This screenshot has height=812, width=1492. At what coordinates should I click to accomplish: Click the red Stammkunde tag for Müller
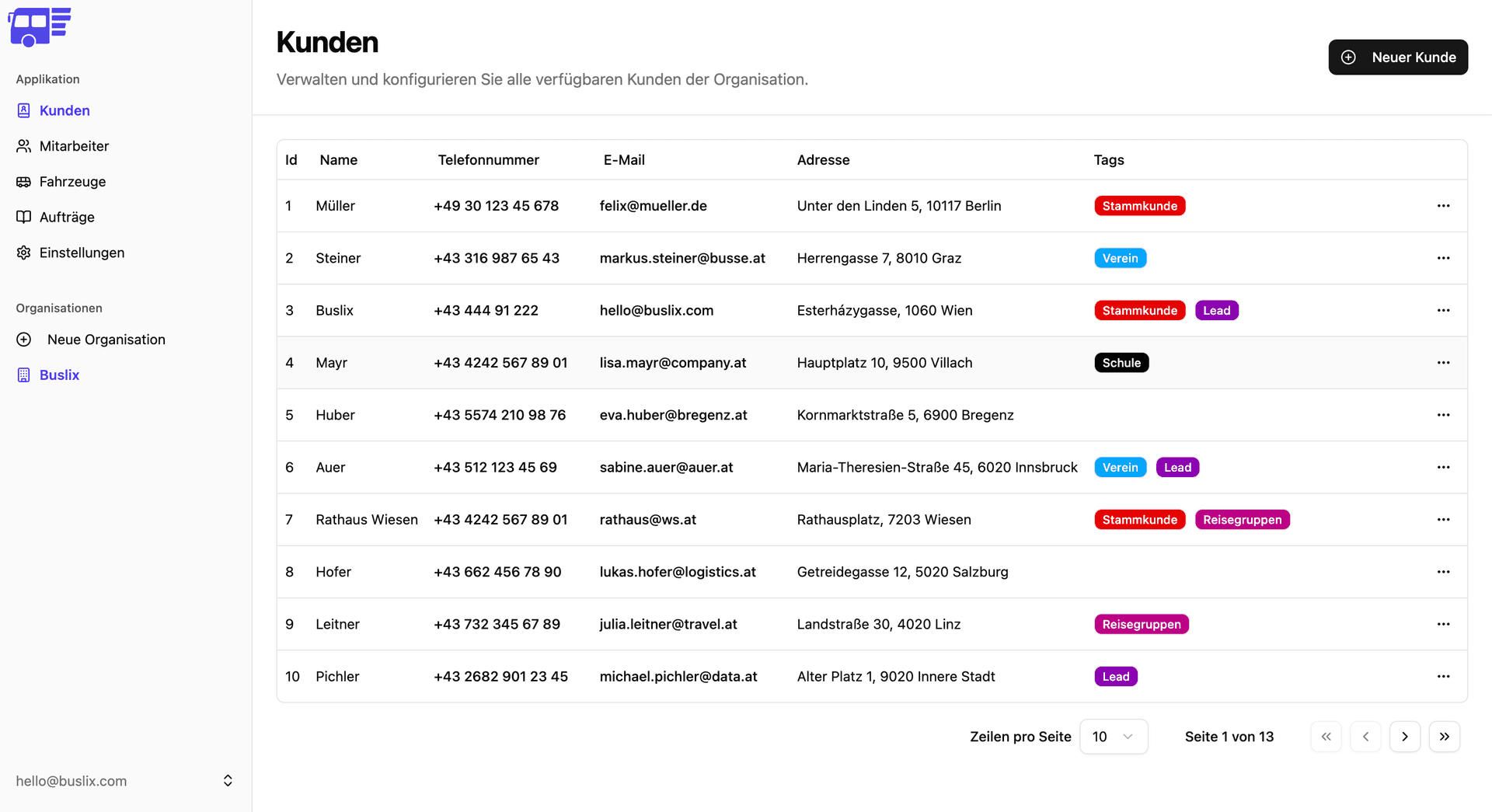[x=1139, y=206]
